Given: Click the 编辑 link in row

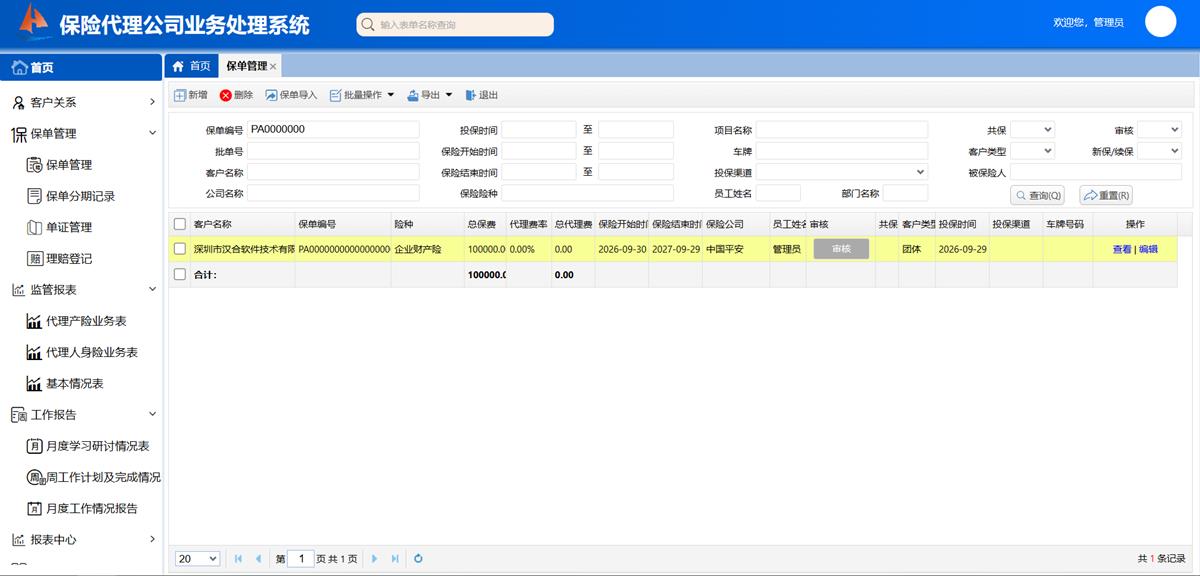Looking at the screenshot, I should pyautogui.click(x=1148, y=249).
